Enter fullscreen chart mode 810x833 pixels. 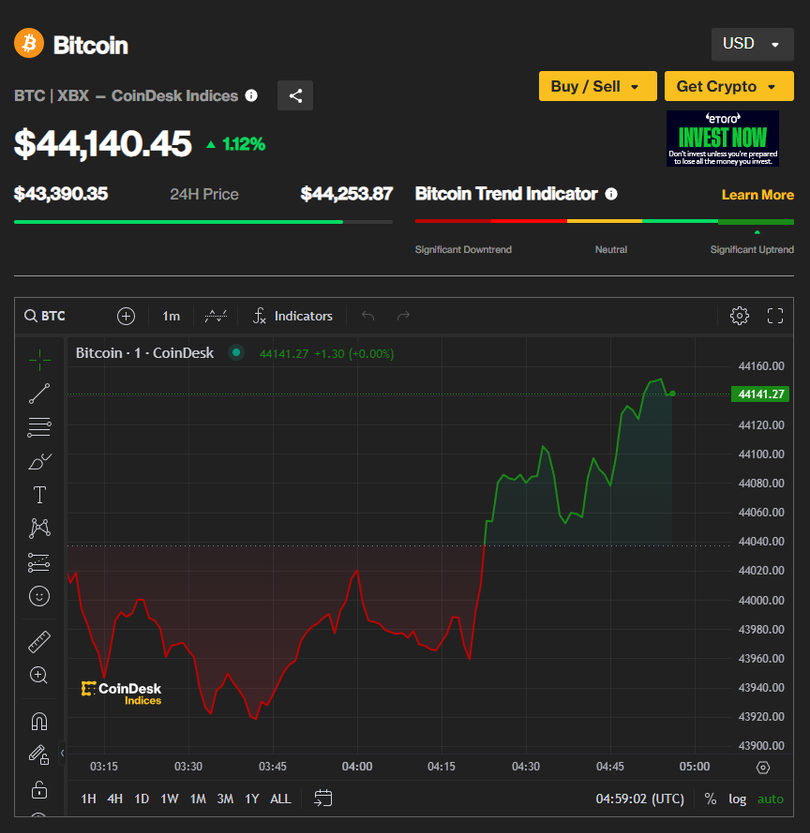tap(775, 316)
